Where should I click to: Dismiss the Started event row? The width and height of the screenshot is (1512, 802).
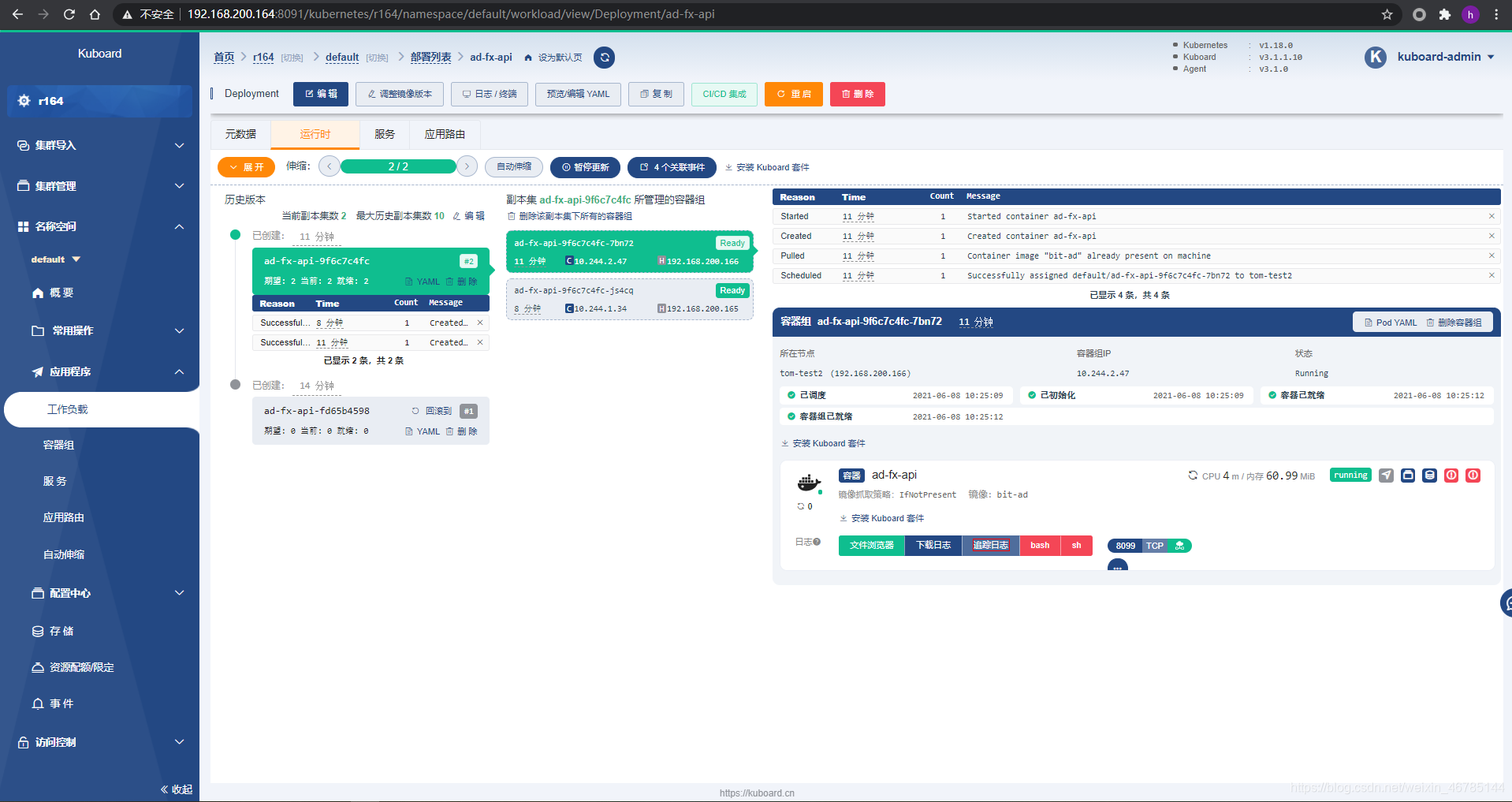tap(1492, 216)
